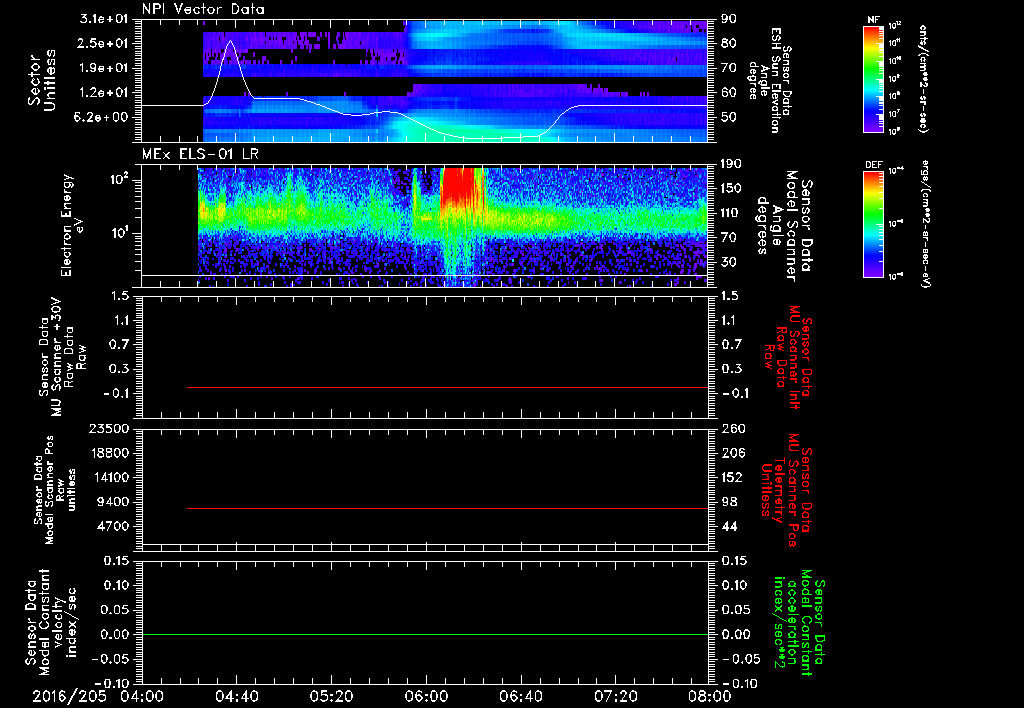Click the '60' Sun elevation tick label

(728, 93)
